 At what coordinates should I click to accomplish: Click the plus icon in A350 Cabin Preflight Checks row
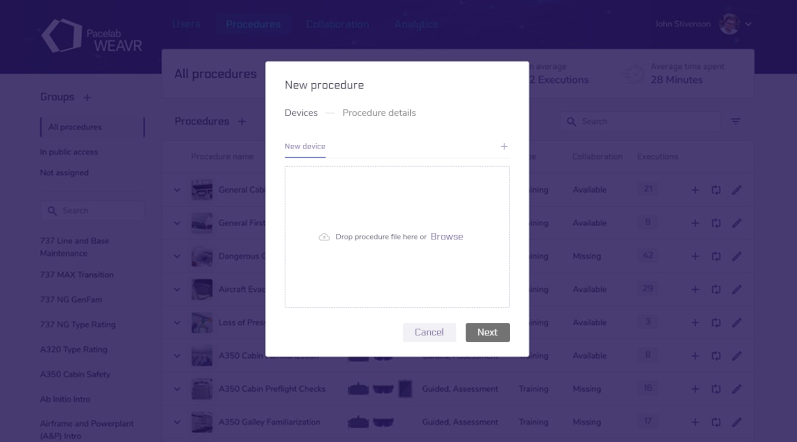pos(695,389)
